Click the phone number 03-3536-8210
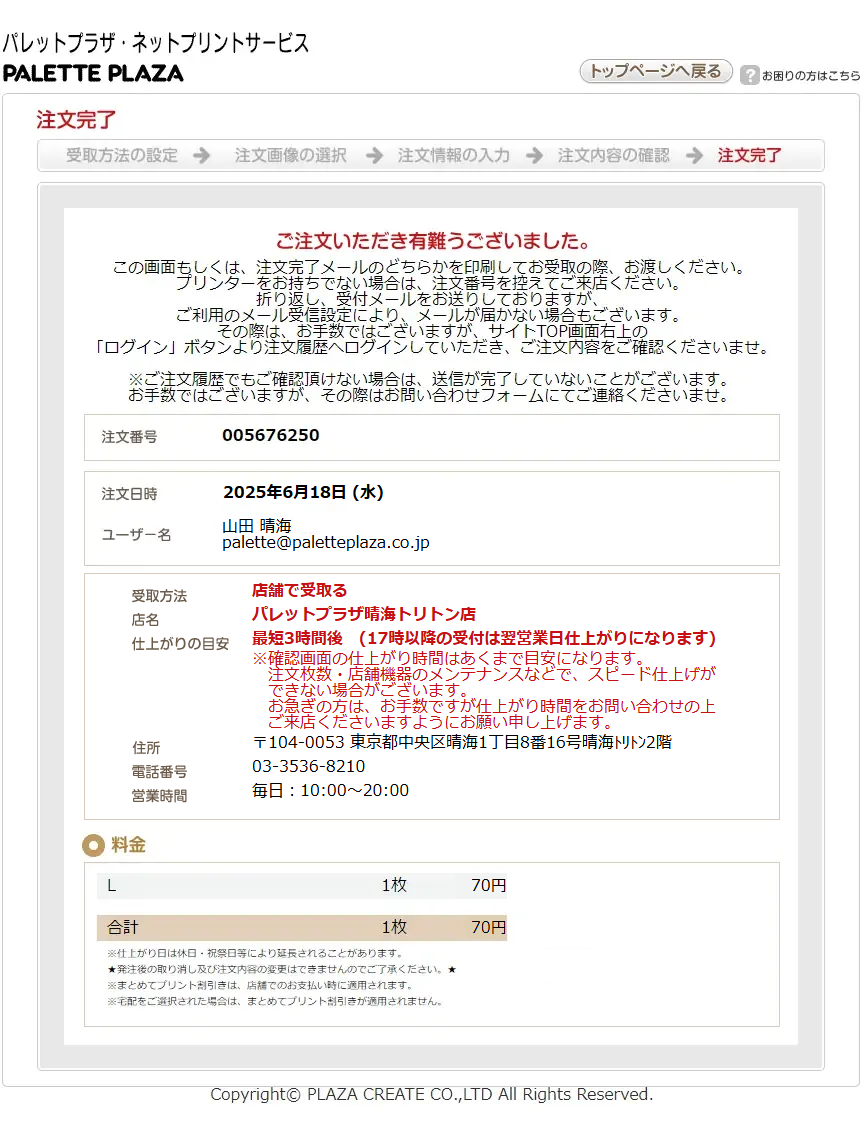 308,767
